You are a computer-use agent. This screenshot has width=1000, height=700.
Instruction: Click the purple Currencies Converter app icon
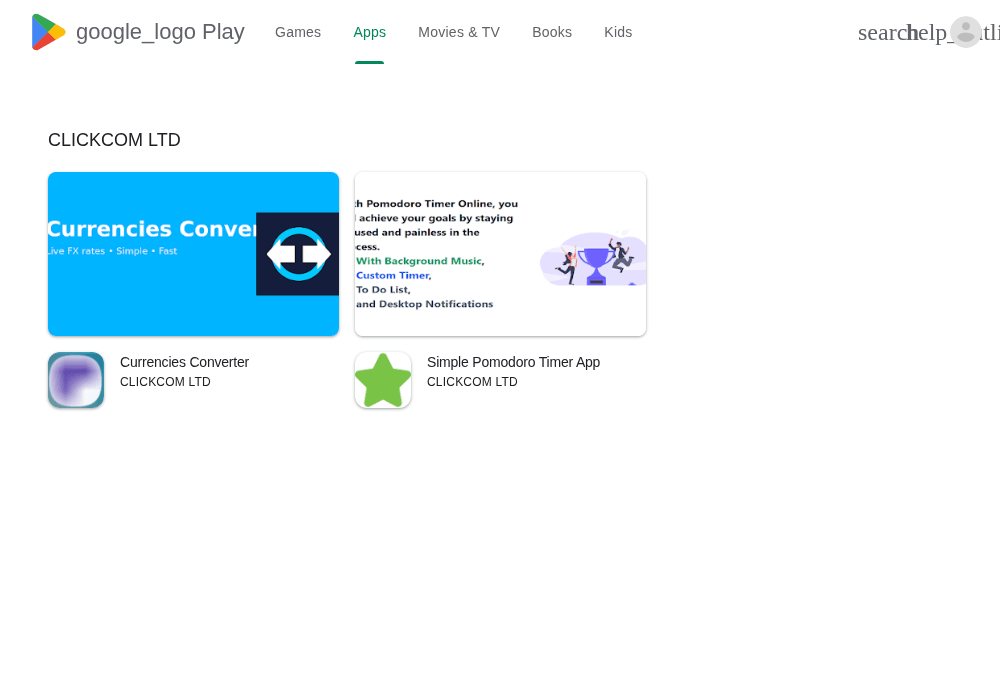[x=76, y=380]
